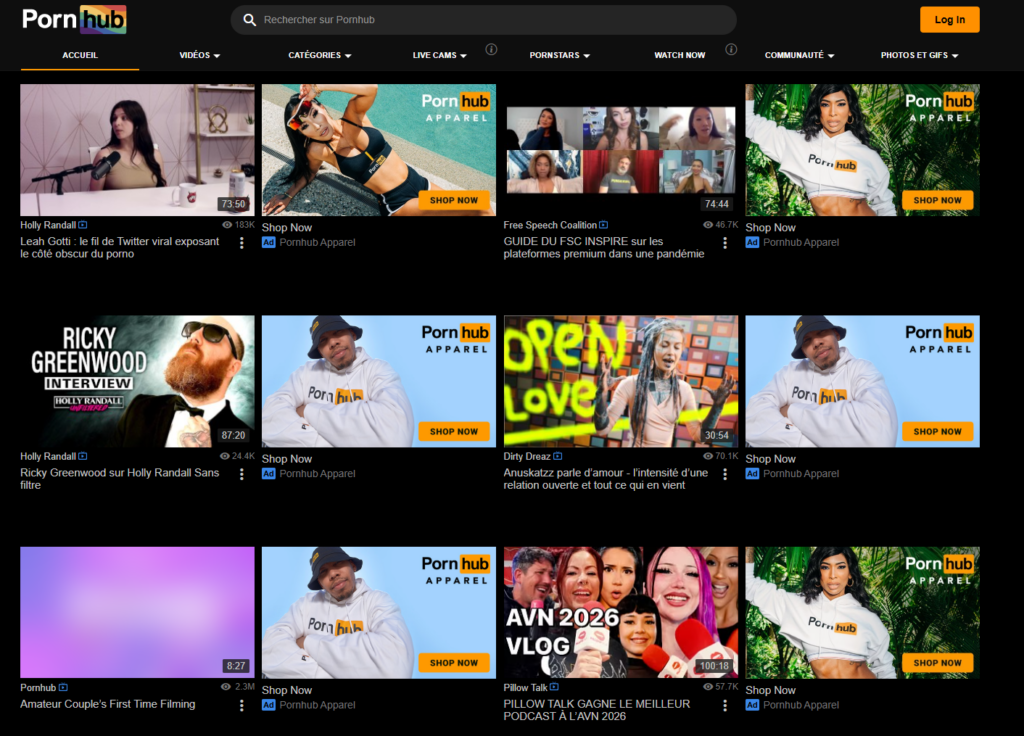Open the Watch Now menu item

pos(680,56)
